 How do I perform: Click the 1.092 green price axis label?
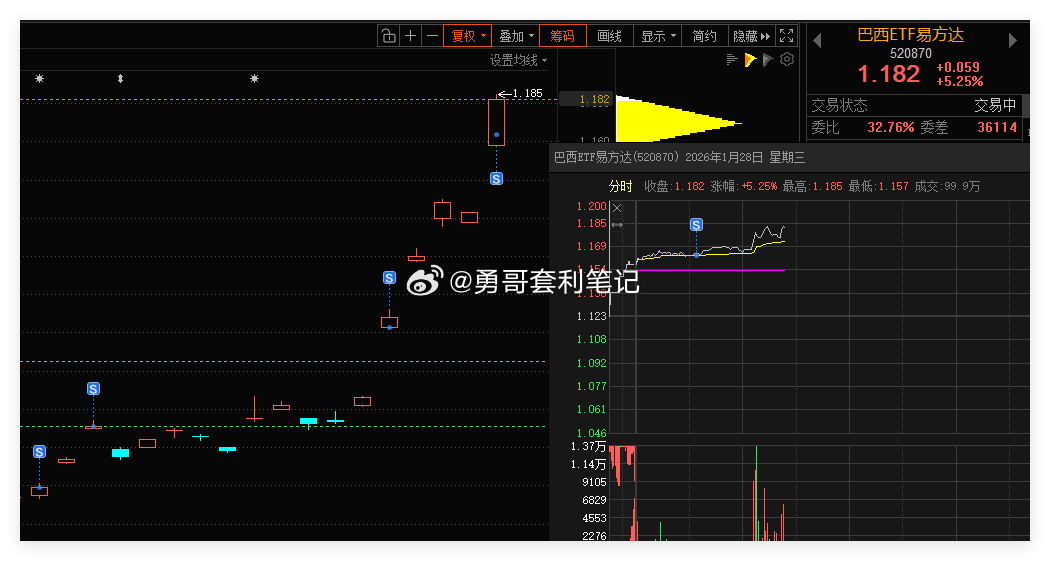click(591, 363)
